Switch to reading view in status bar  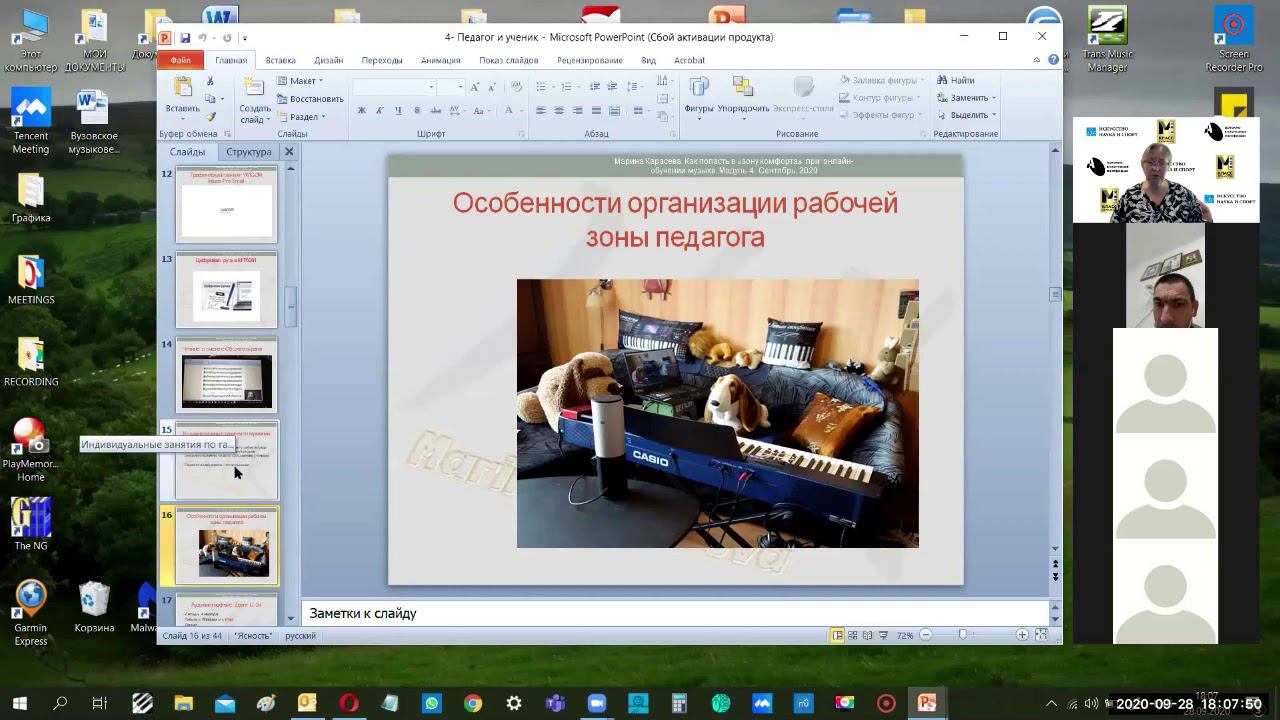coord(867,635)
